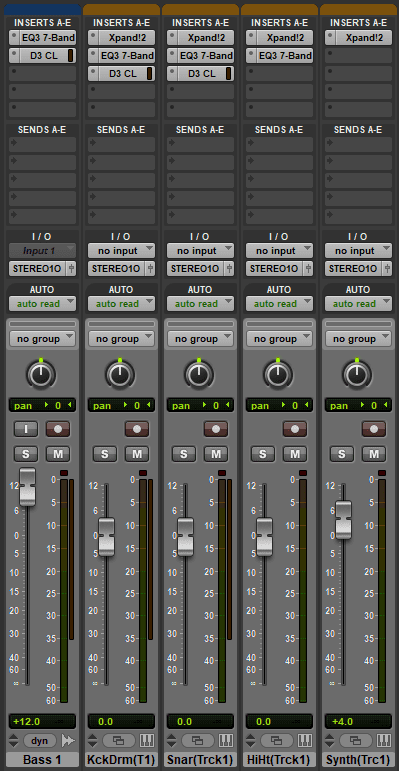
Task: Click the pan knob on HiHt(Trck1)
Action: pos(278,375)
